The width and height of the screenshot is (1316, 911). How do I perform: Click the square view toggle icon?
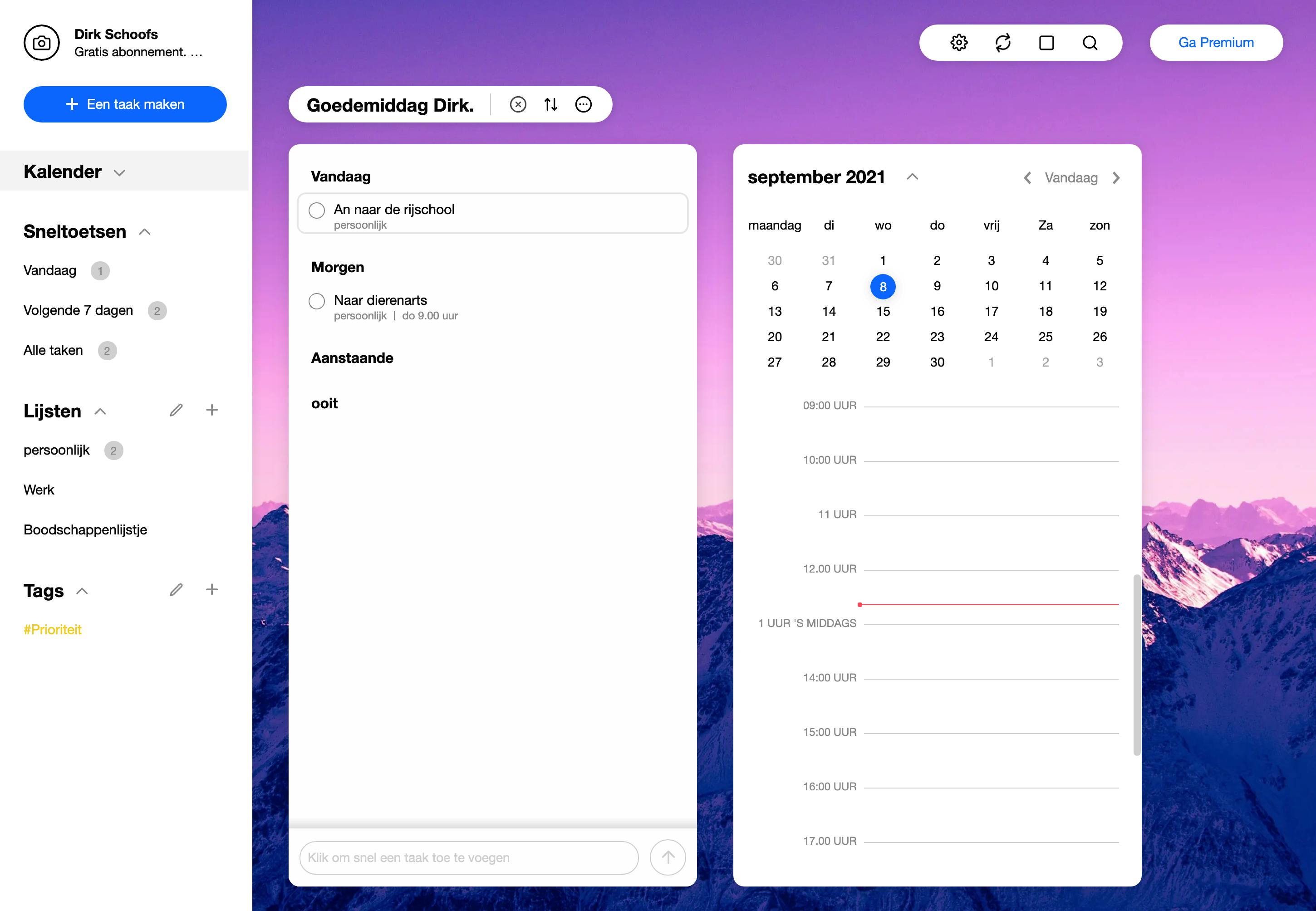[x=1046, y=43]
